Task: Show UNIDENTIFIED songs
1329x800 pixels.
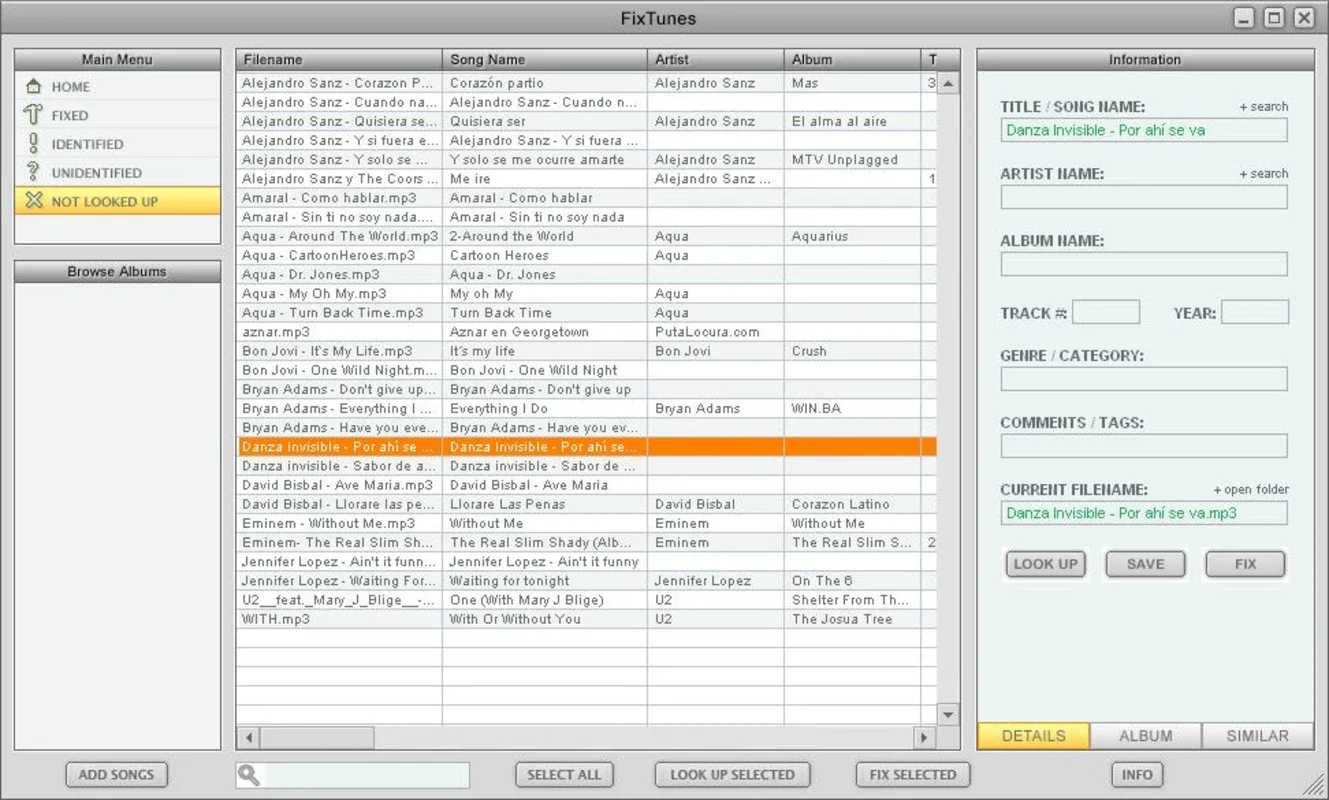Action: [x=117, y=172]
